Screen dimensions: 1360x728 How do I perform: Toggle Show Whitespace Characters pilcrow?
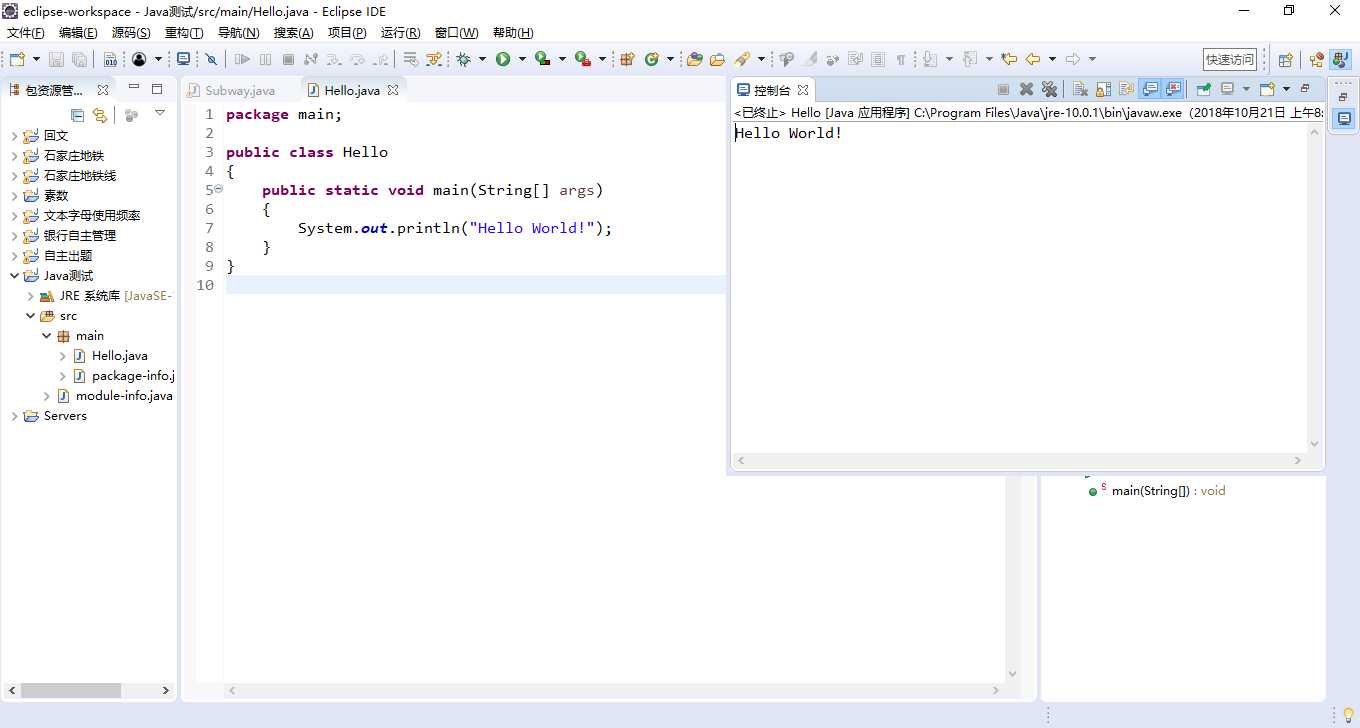pyautogui.click(x=900, y=59)
